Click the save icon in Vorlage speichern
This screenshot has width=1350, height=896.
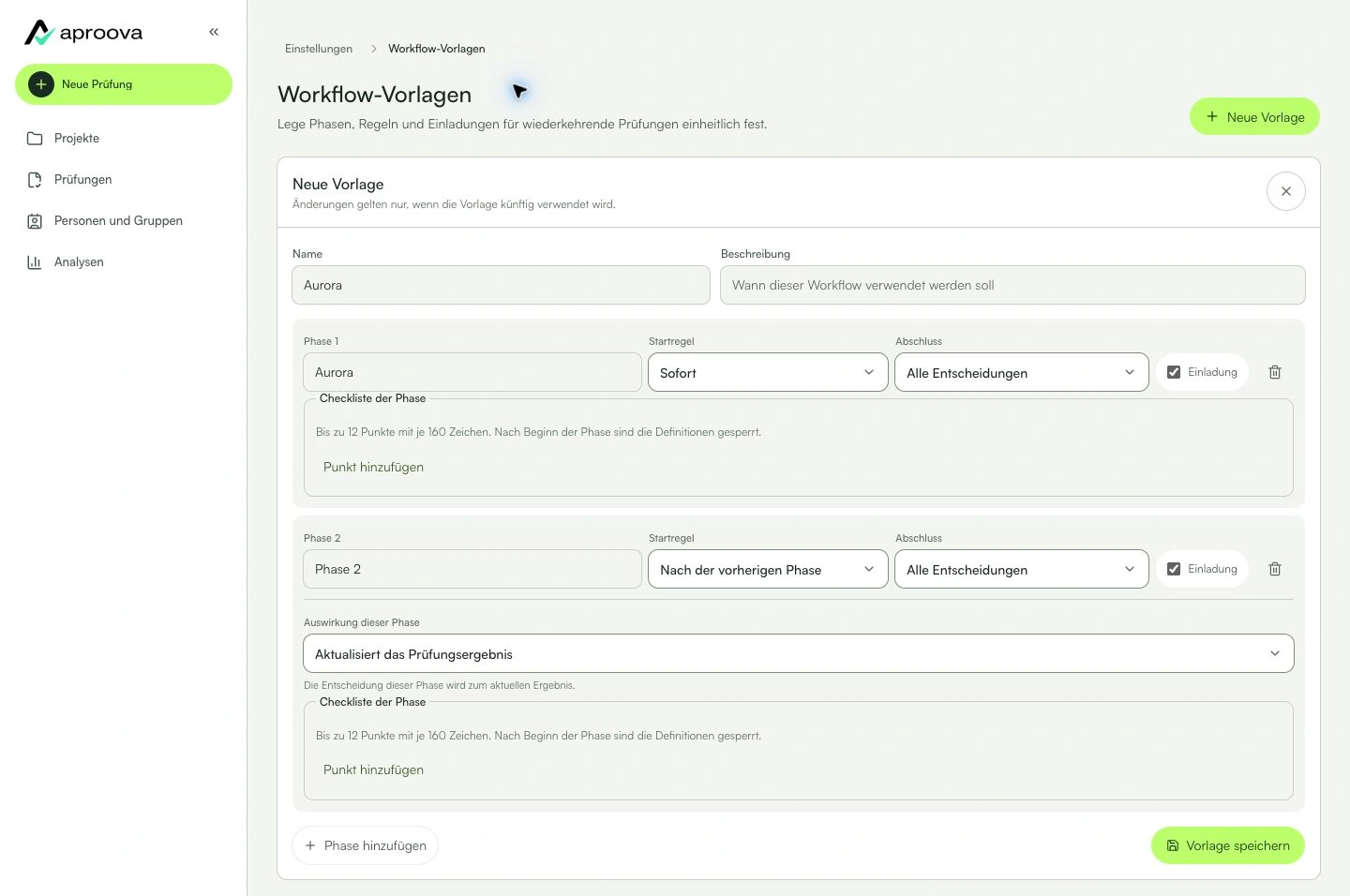[x=1173, y=845]
